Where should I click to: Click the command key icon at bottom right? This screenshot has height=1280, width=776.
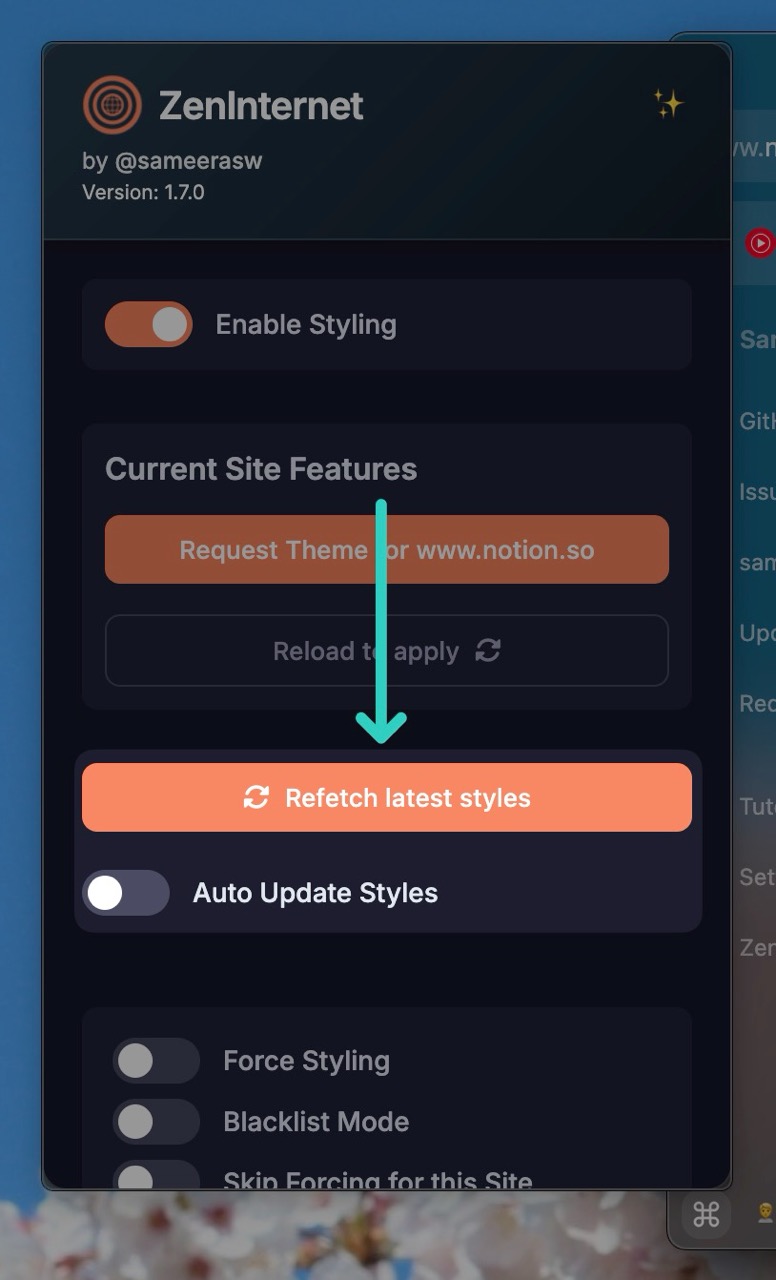click(706, 1214)
